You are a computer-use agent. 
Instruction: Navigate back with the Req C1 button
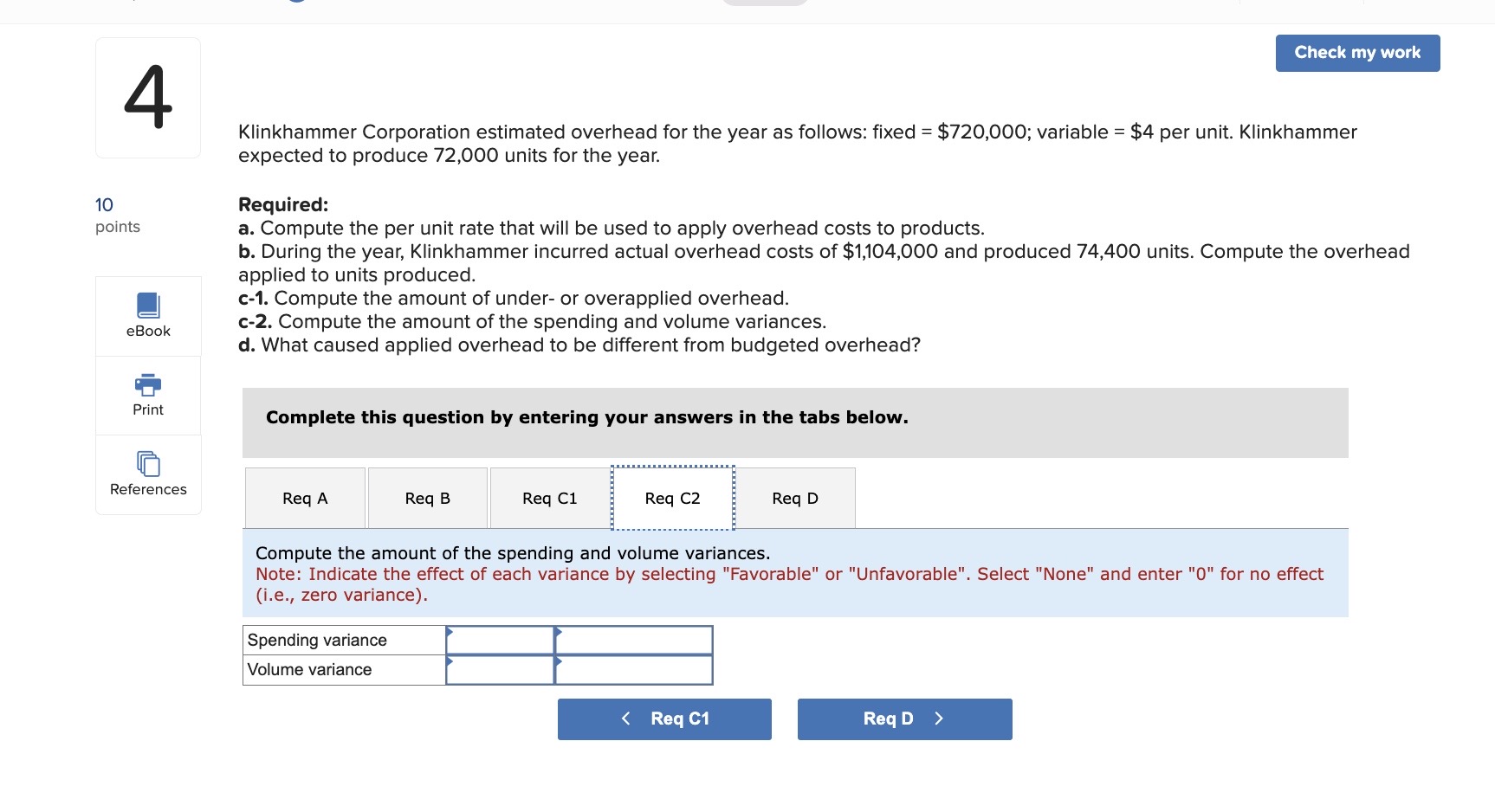point(664,718)
